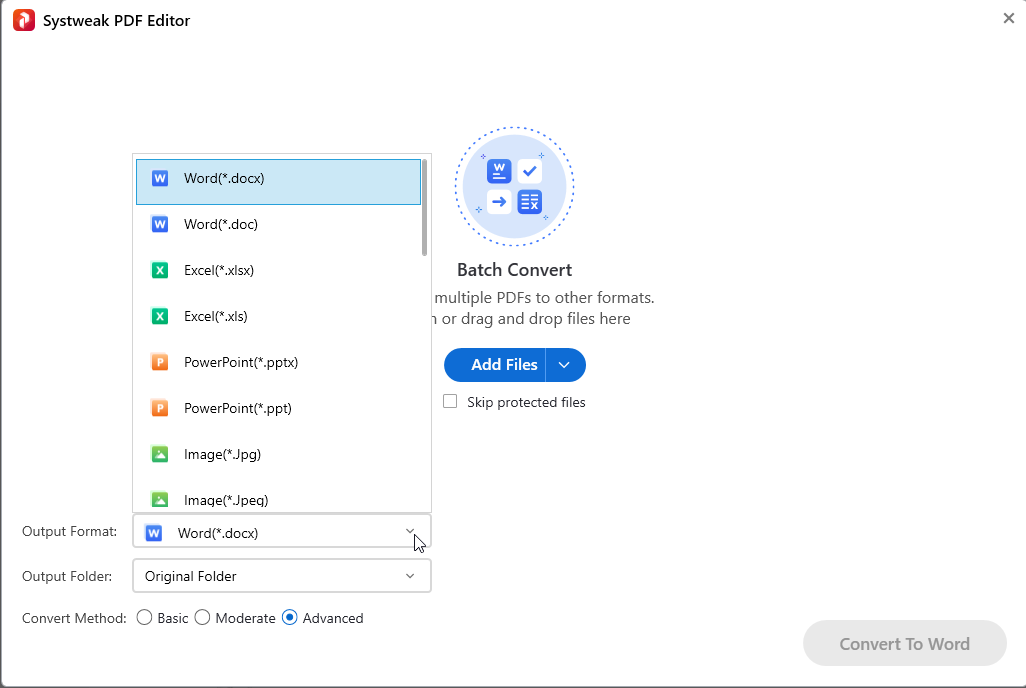Viewport: 1026px width, 688px height.
Task: Click the Convert To Word button
Action: point(904,643)
